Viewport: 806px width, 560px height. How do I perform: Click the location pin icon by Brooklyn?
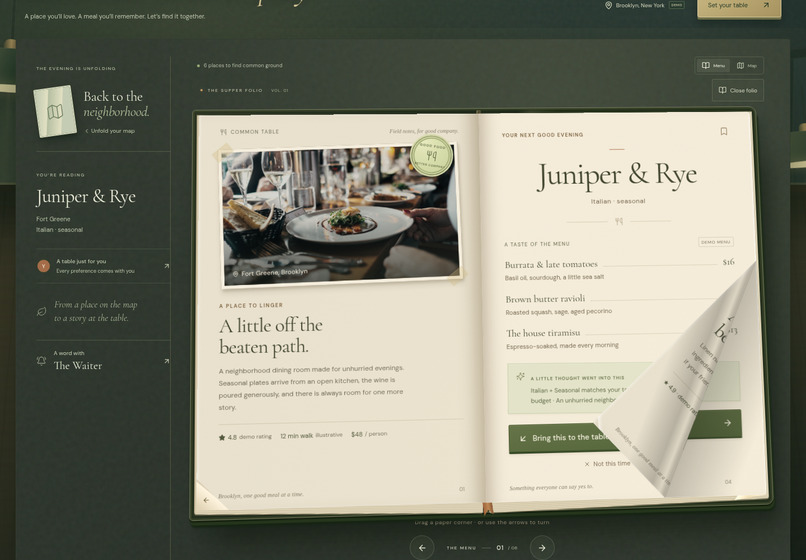click(608, 5)
